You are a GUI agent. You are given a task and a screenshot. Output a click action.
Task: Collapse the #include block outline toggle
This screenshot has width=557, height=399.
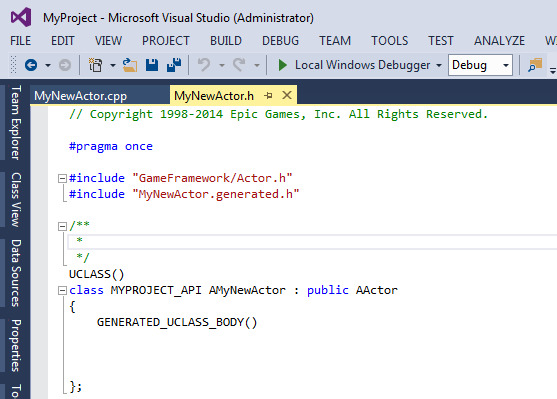(62, 178)
